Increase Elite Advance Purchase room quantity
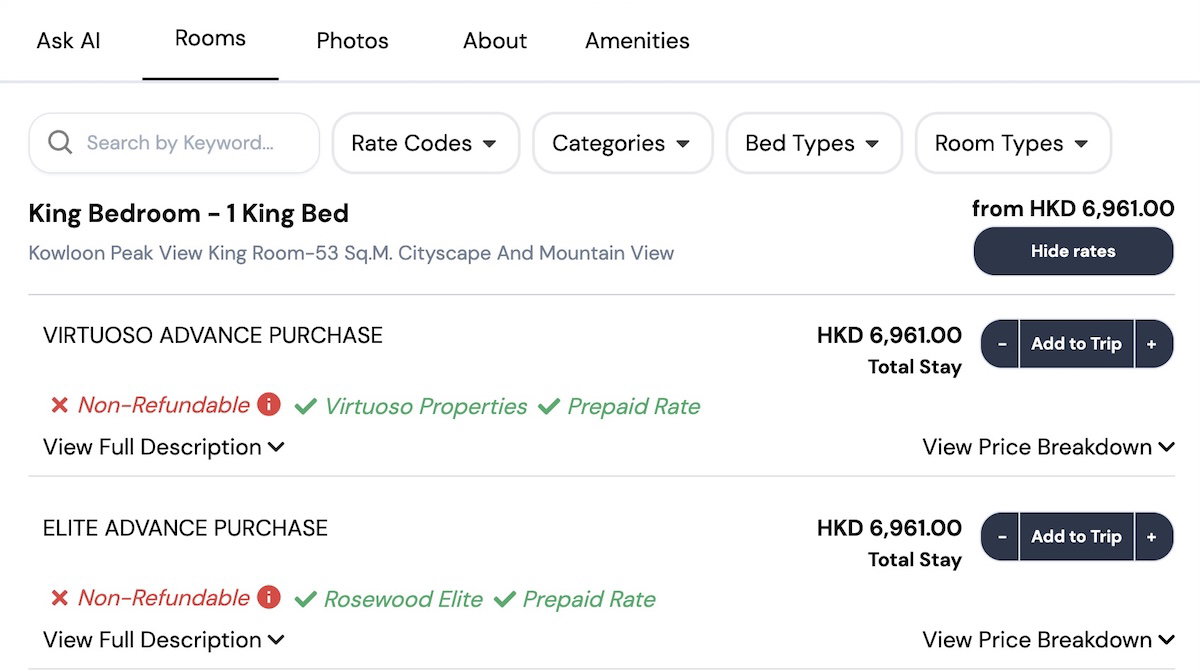The width and height of the screenshot is (1200, 671). (1152, 537)
